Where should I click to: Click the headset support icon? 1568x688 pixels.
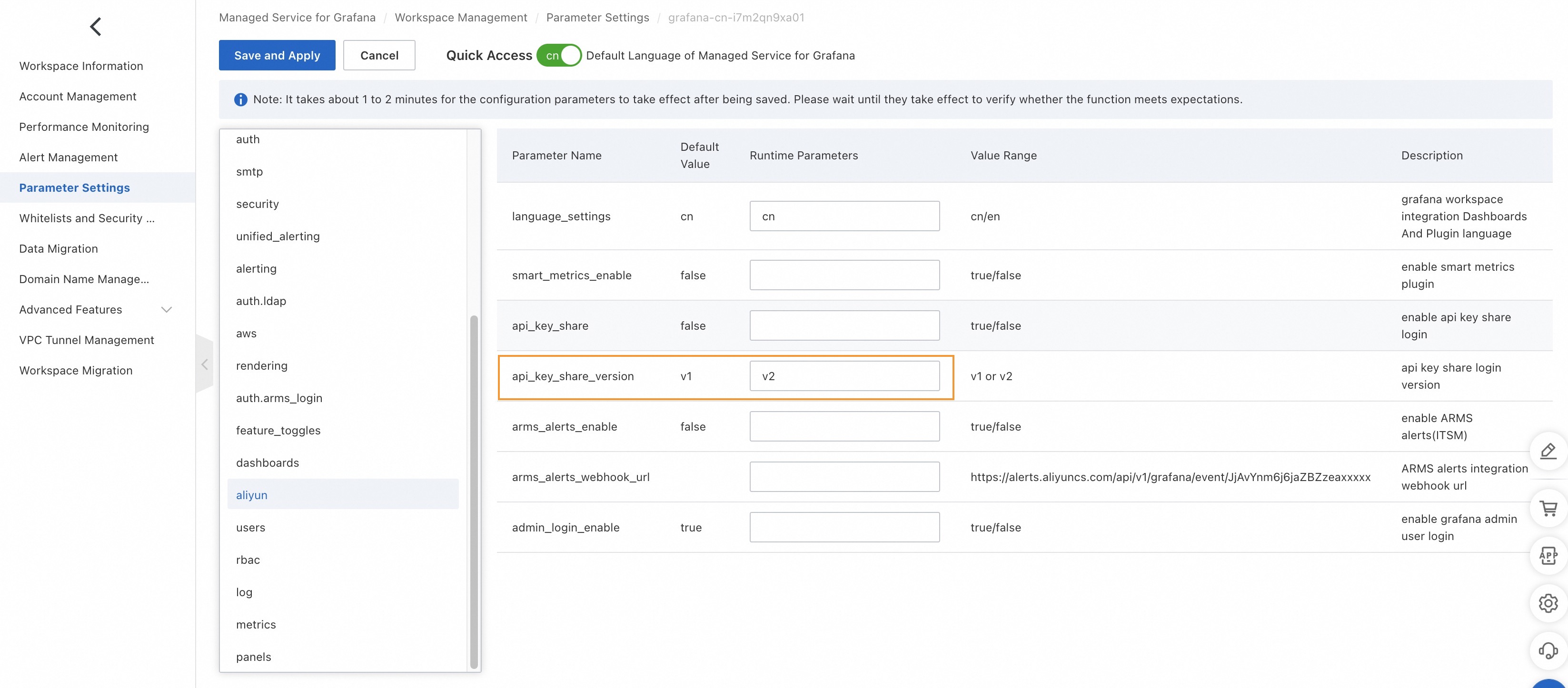click(x=1548, y=650)
